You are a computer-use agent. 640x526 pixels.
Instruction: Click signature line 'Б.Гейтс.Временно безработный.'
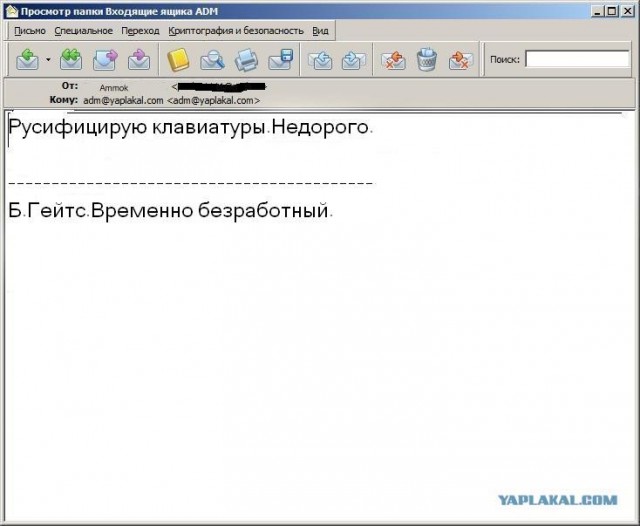coord(171,211)
